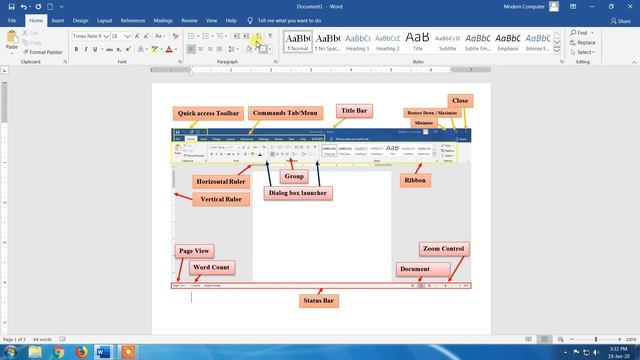Click the New blank document icon
This screenshot has width=640, height=360.
(50, 7)
